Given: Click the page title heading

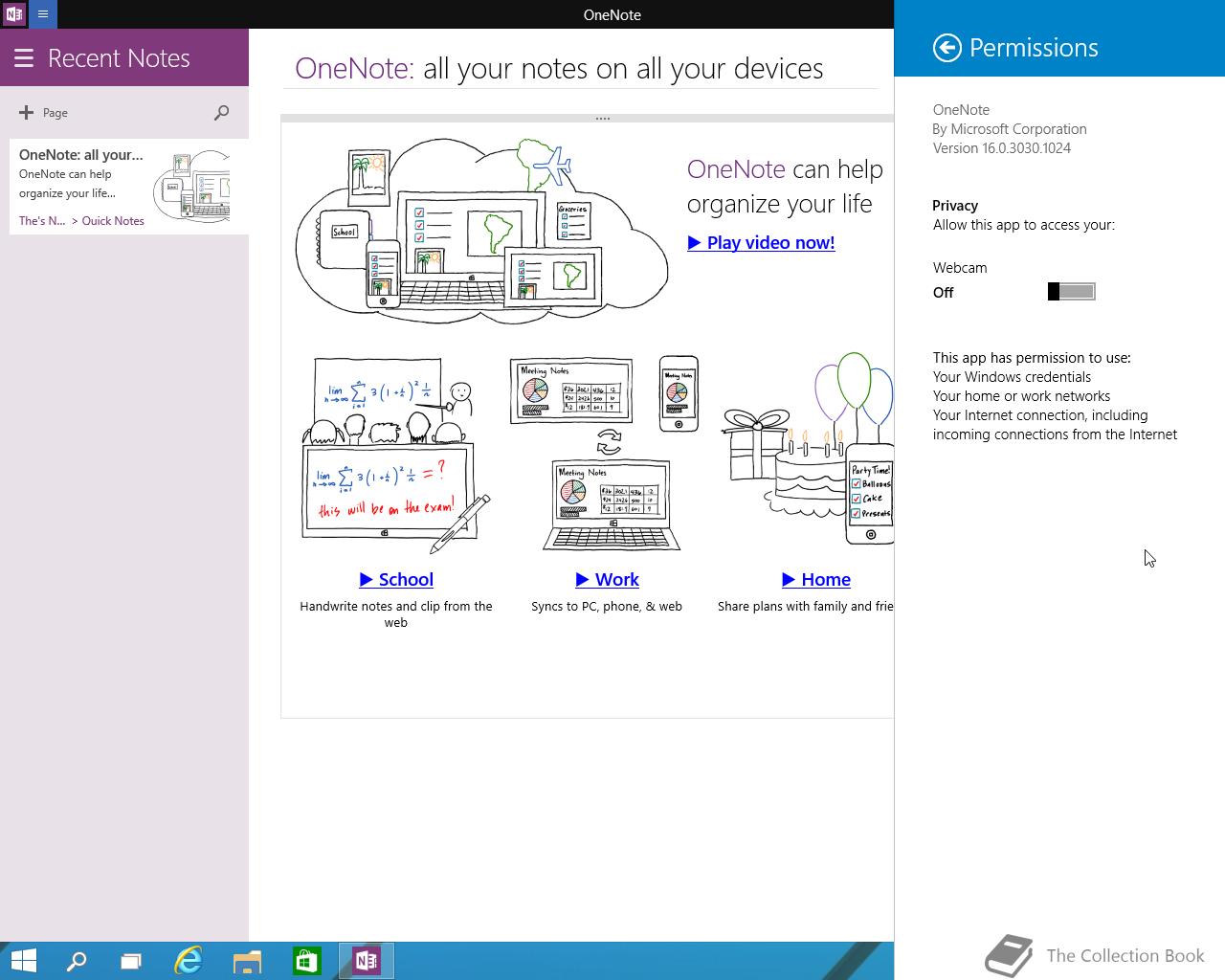Looking at the screenshot, I should click(559, 69).
